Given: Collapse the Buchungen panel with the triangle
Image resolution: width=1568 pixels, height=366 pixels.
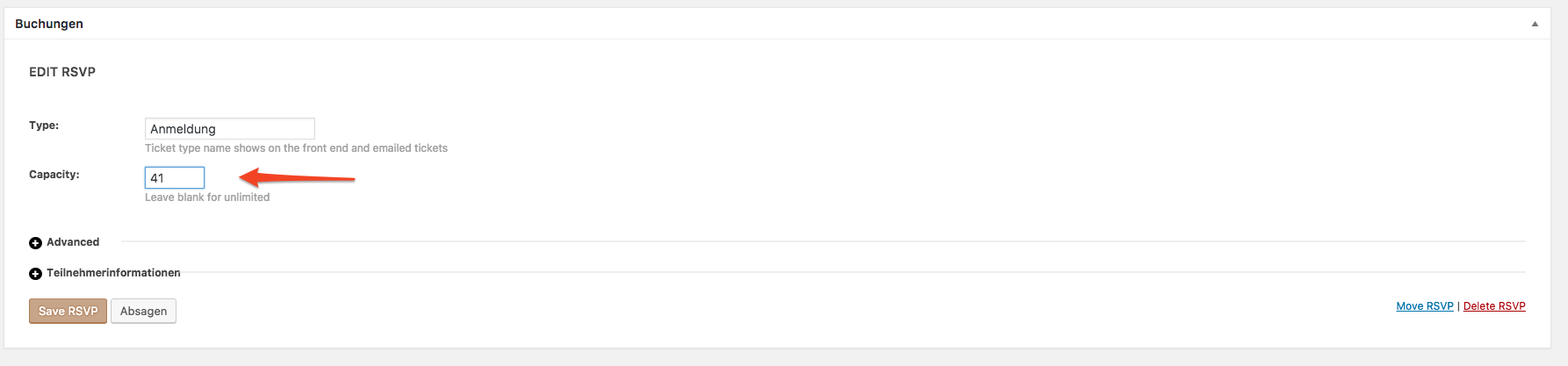Looking at the screenshot, I should [1535, 24].
